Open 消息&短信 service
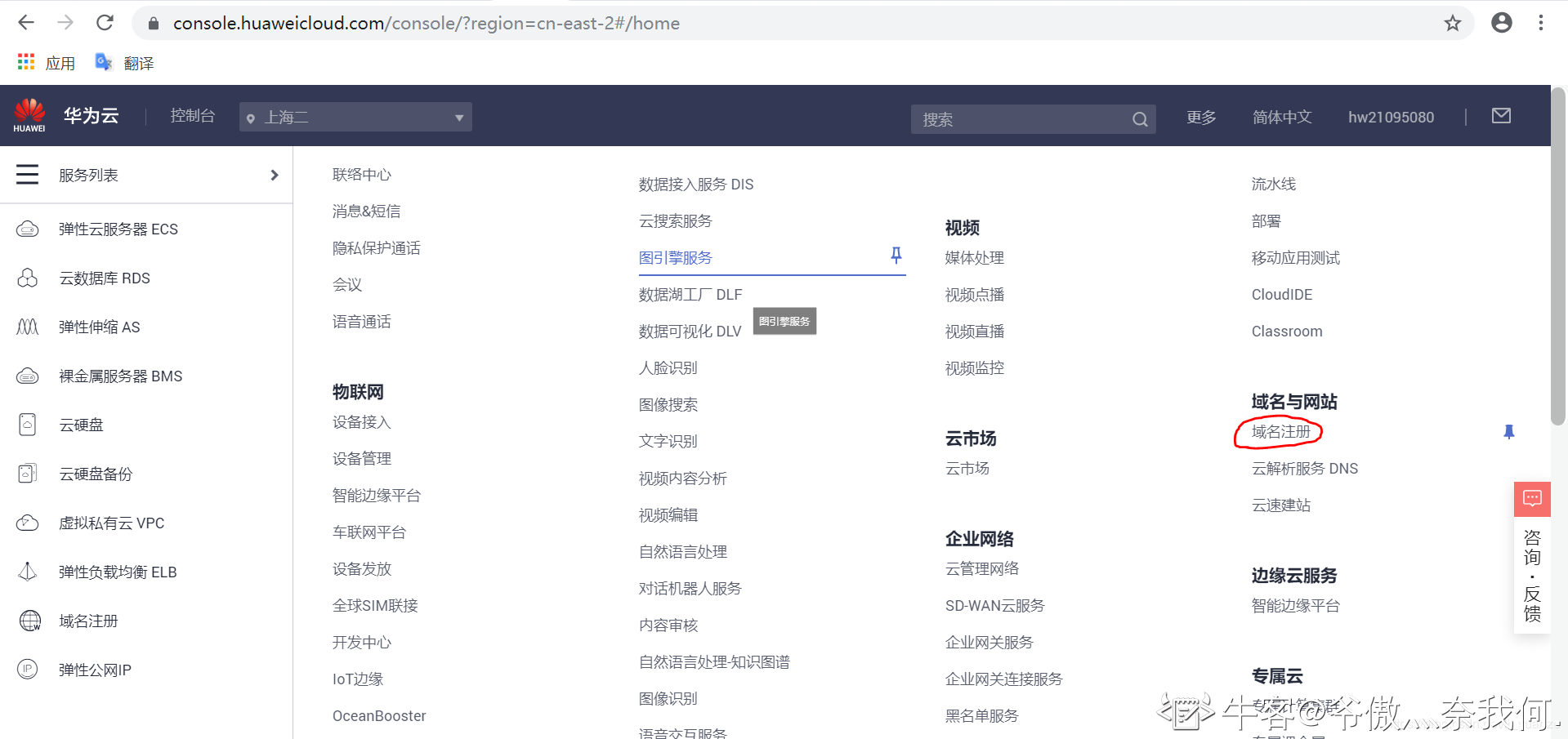The height and width of the screenshot is (739, 1568). click(x=366, y=211)
